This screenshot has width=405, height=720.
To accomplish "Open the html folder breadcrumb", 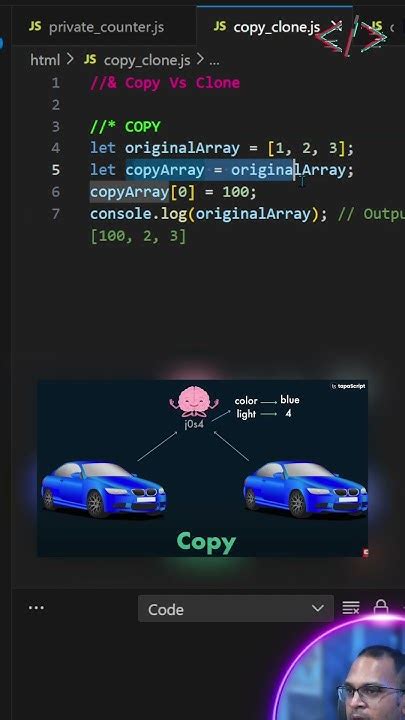I will coord(45,60).
